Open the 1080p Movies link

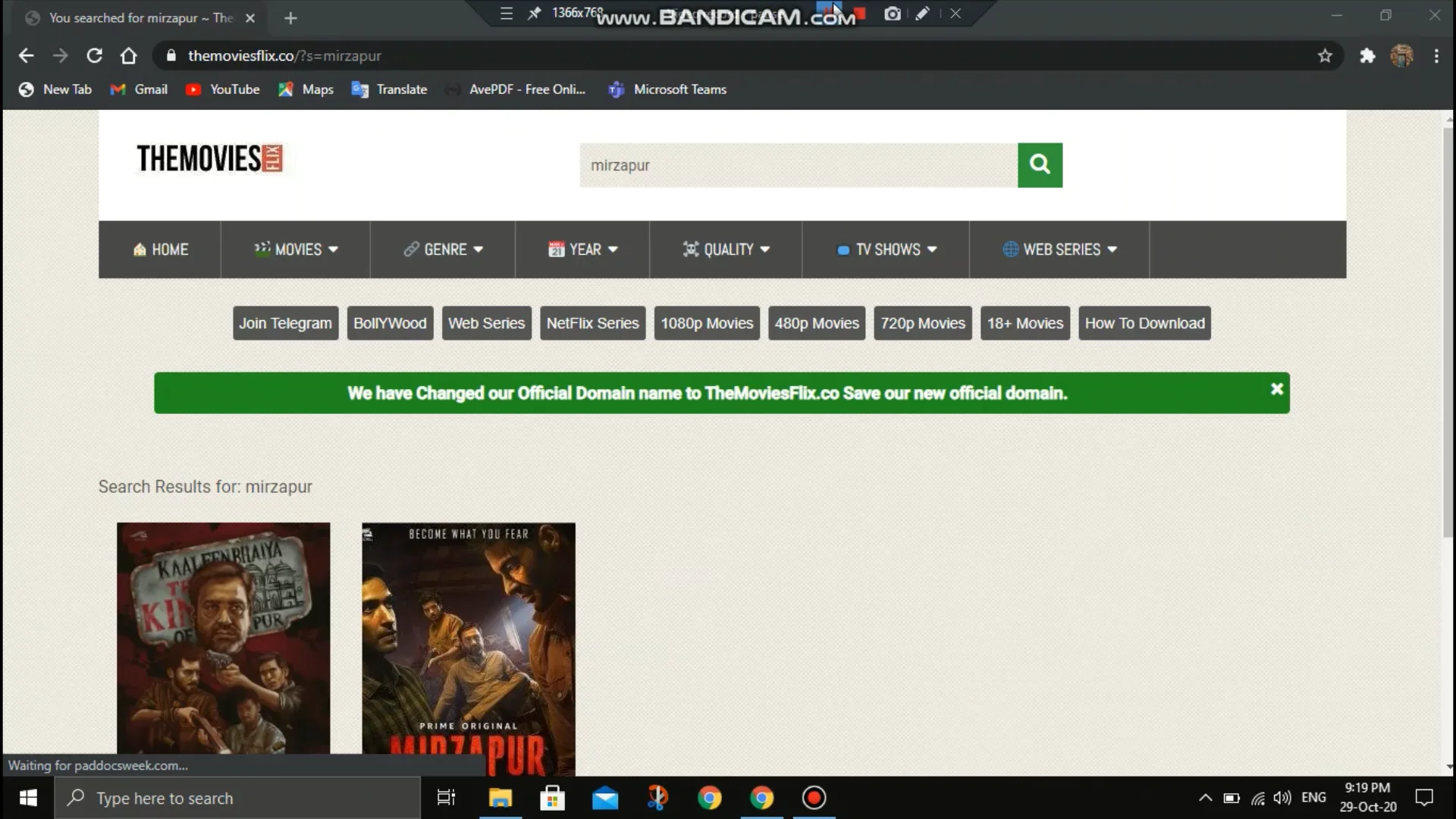click(x=707, y=323)
